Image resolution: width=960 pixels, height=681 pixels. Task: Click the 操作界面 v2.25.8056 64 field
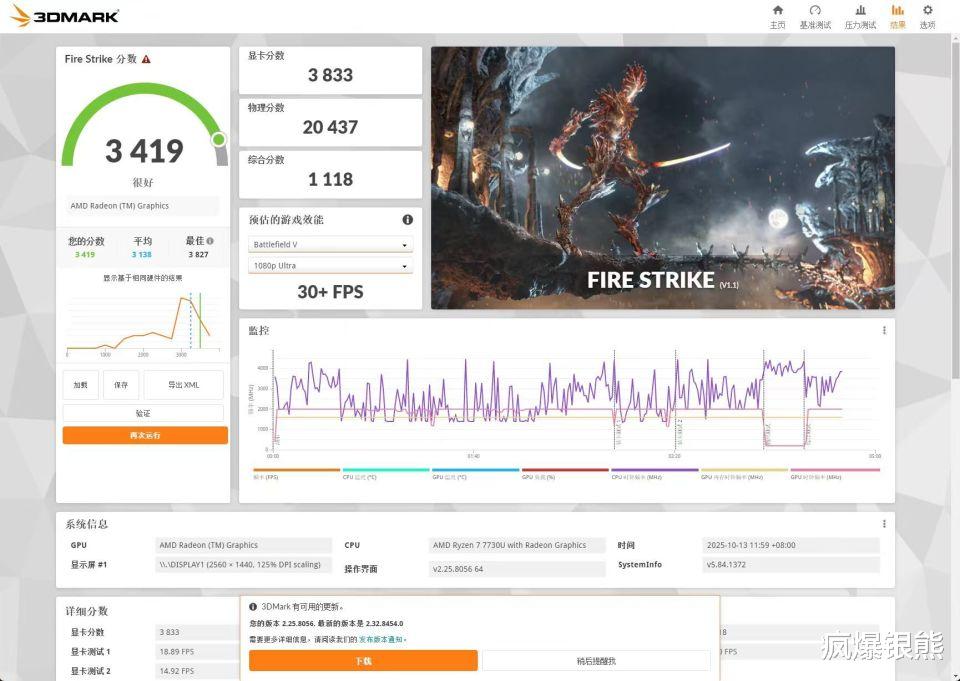pos(517,569)
